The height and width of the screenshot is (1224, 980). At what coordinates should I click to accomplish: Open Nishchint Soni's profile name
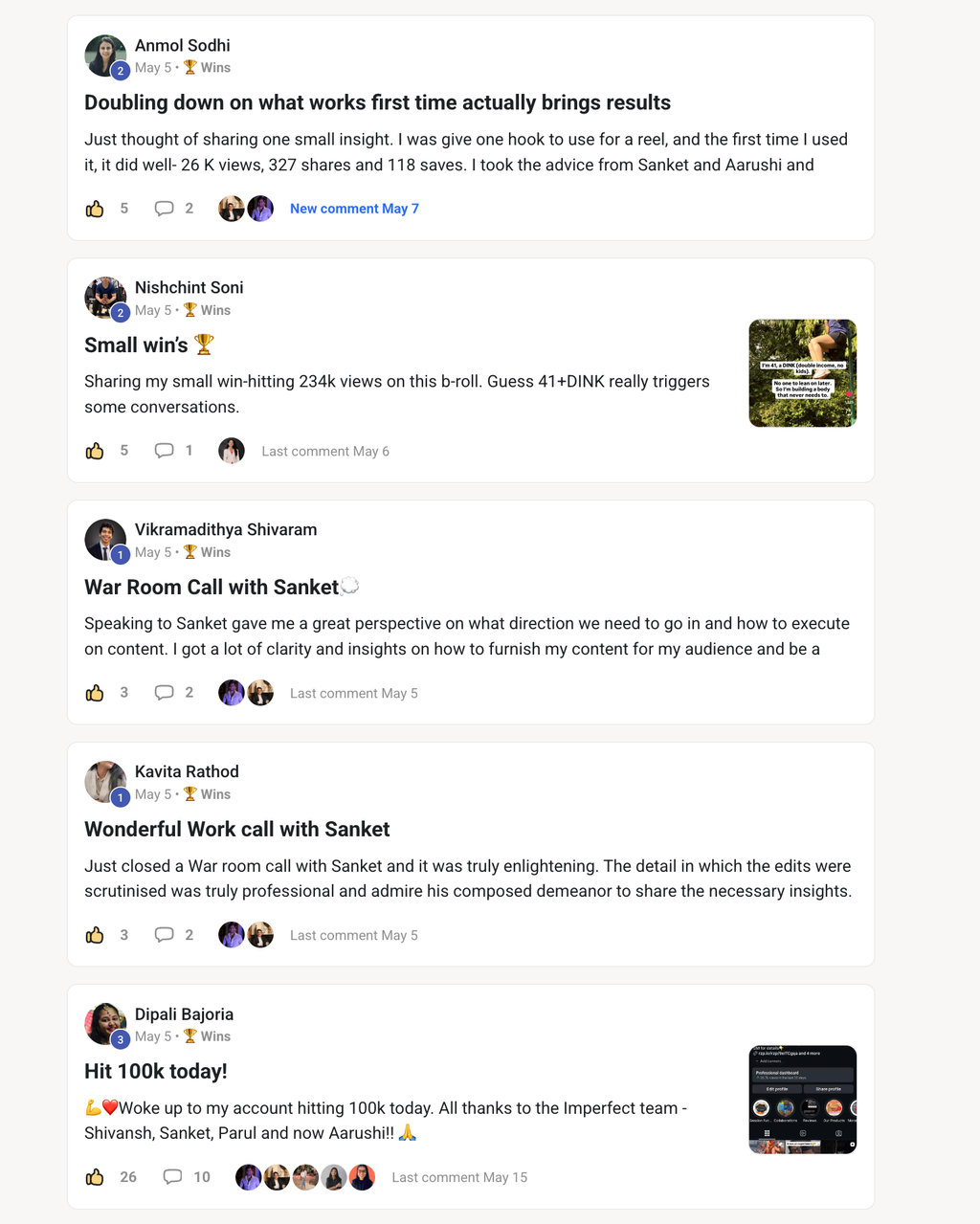189,287
